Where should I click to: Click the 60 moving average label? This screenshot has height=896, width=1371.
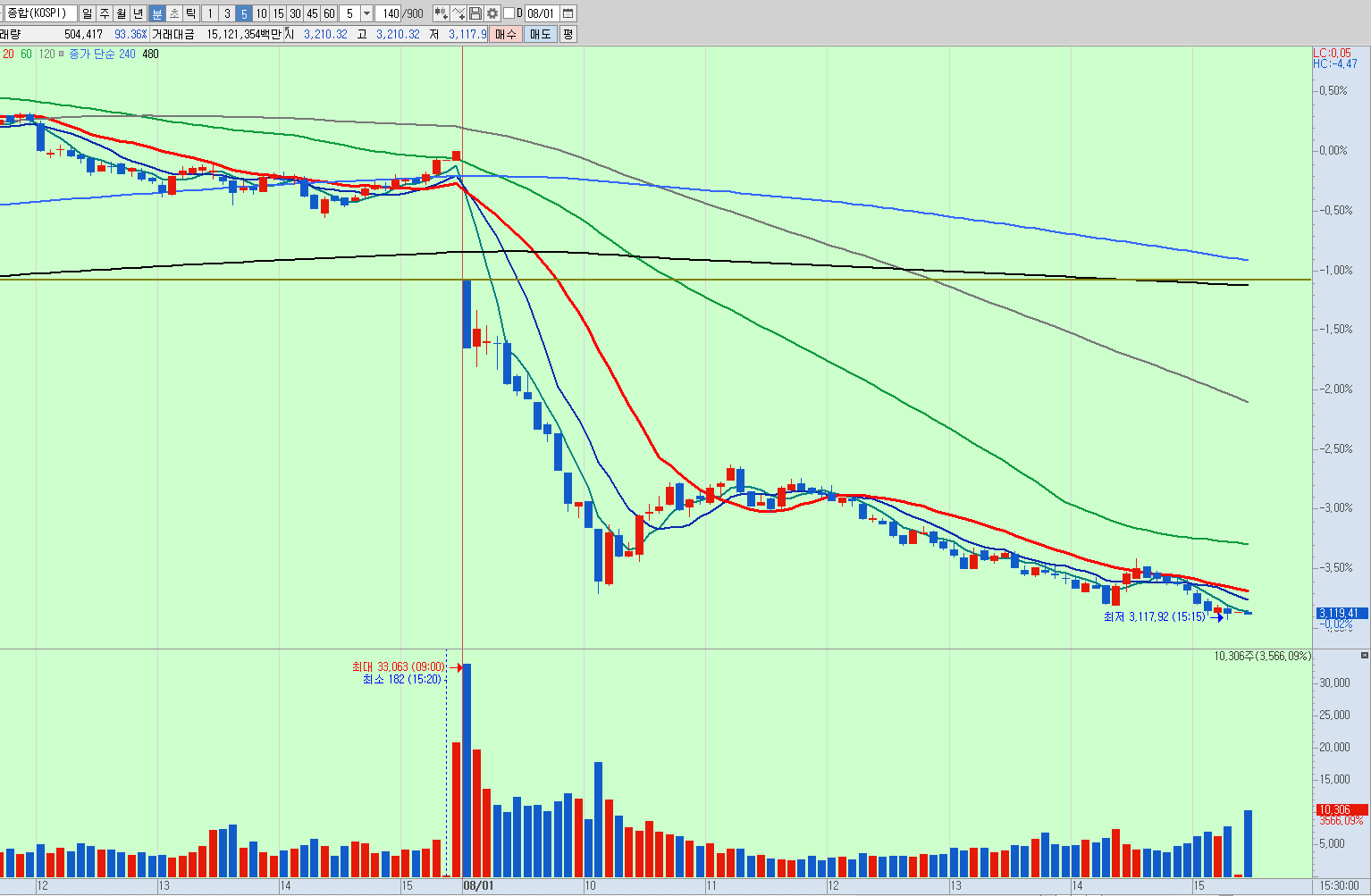pos(26,54)
